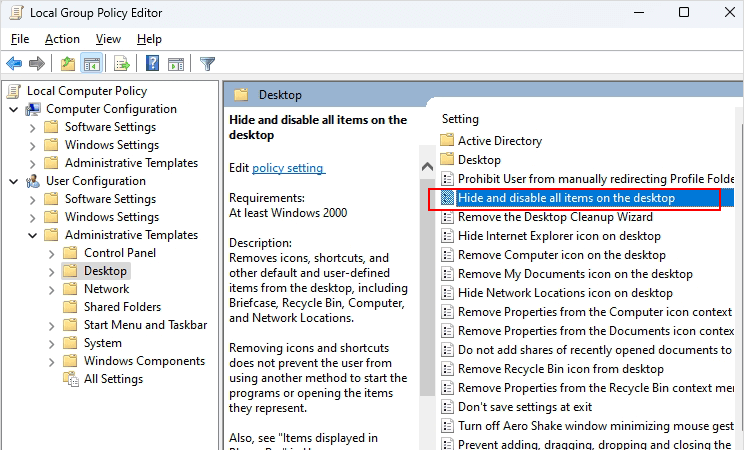Collapse the Computer Configuration node
This screenshot has width=744, height=450.
pyautogui.click(x=14, y=110)
